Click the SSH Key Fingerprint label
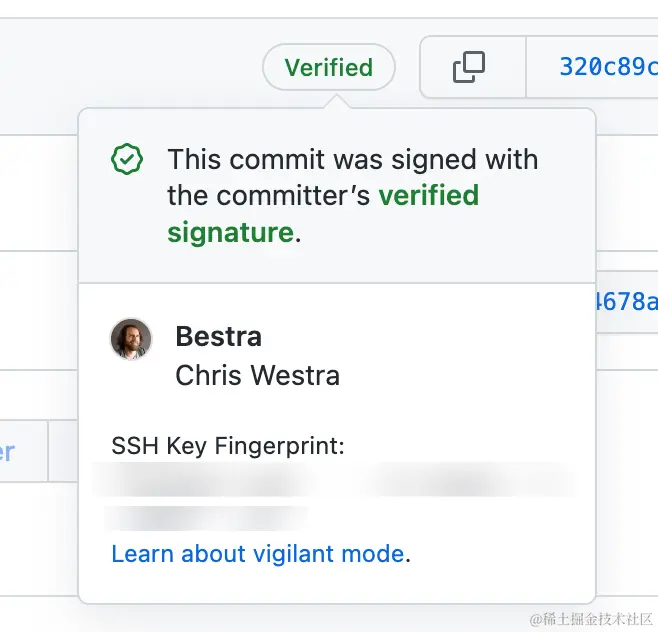Image resolution: width=658 pixels, height=632 pixels. (228, 445)
